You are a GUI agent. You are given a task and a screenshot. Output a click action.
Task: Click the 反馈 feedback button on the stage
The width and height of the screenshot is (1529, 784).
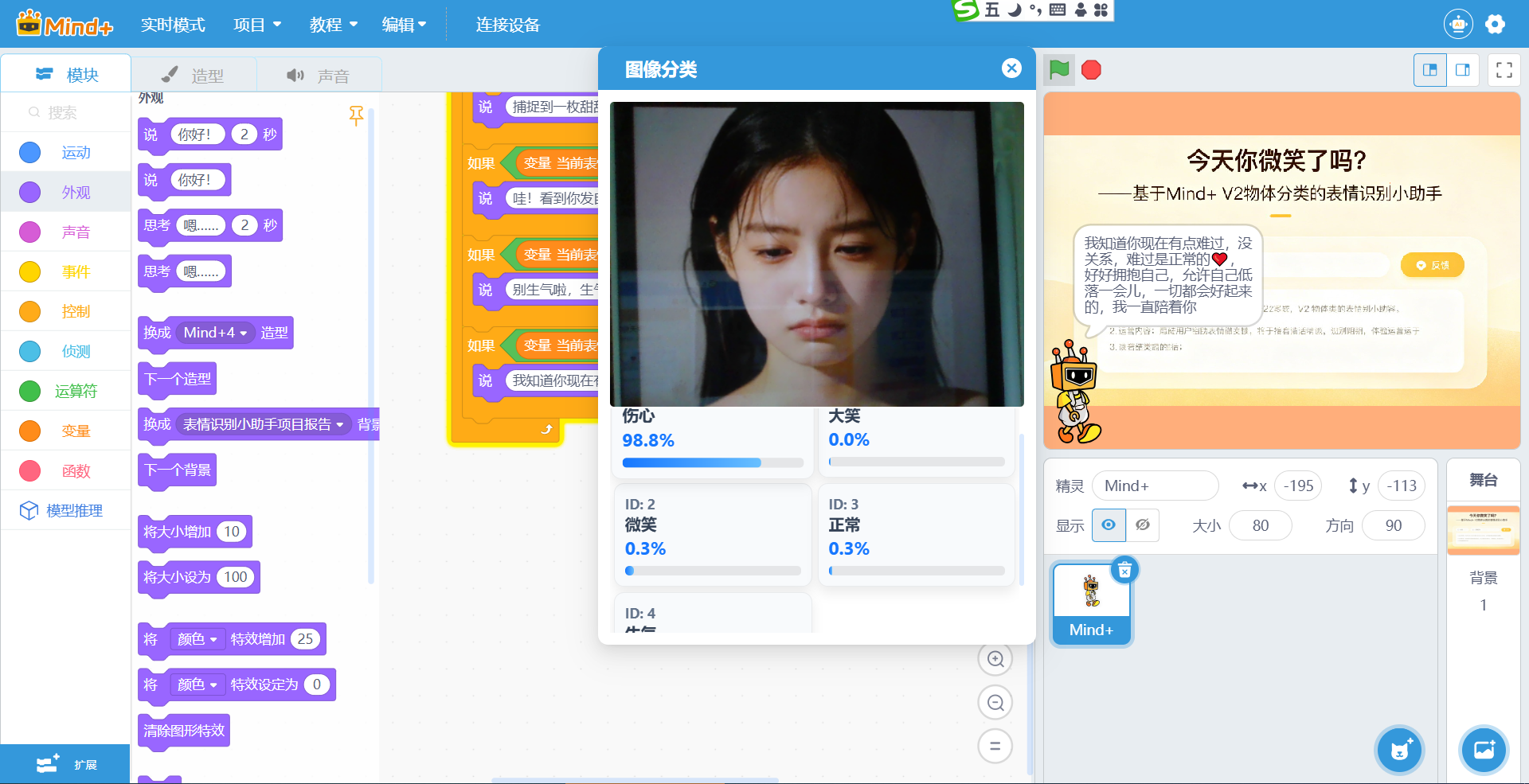[x=1432, y=265]
